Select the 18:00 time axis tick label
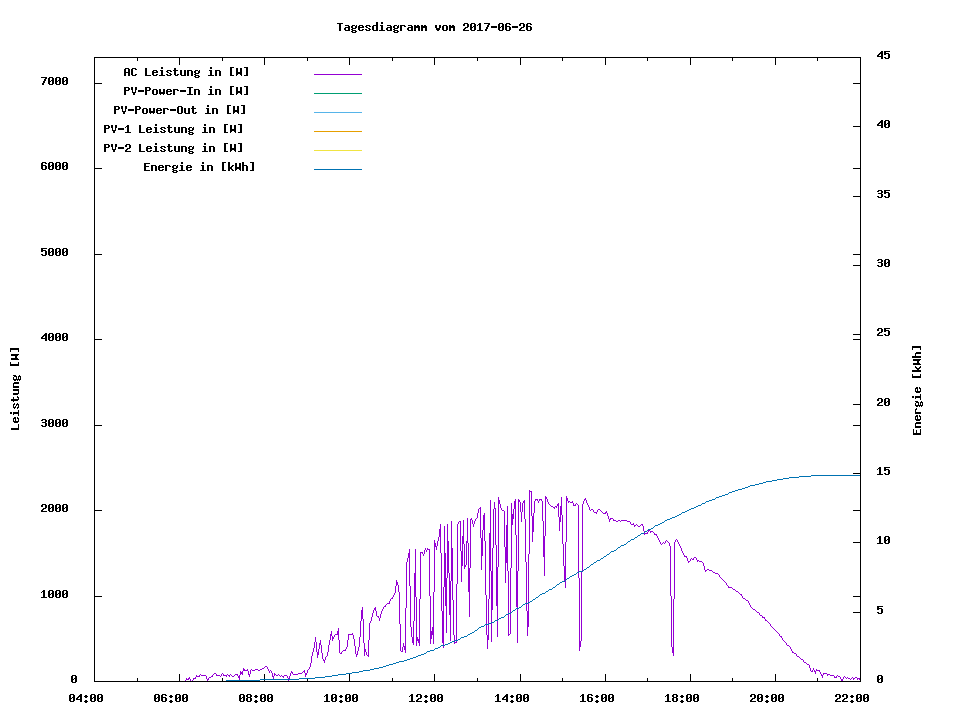 (682, 698)
